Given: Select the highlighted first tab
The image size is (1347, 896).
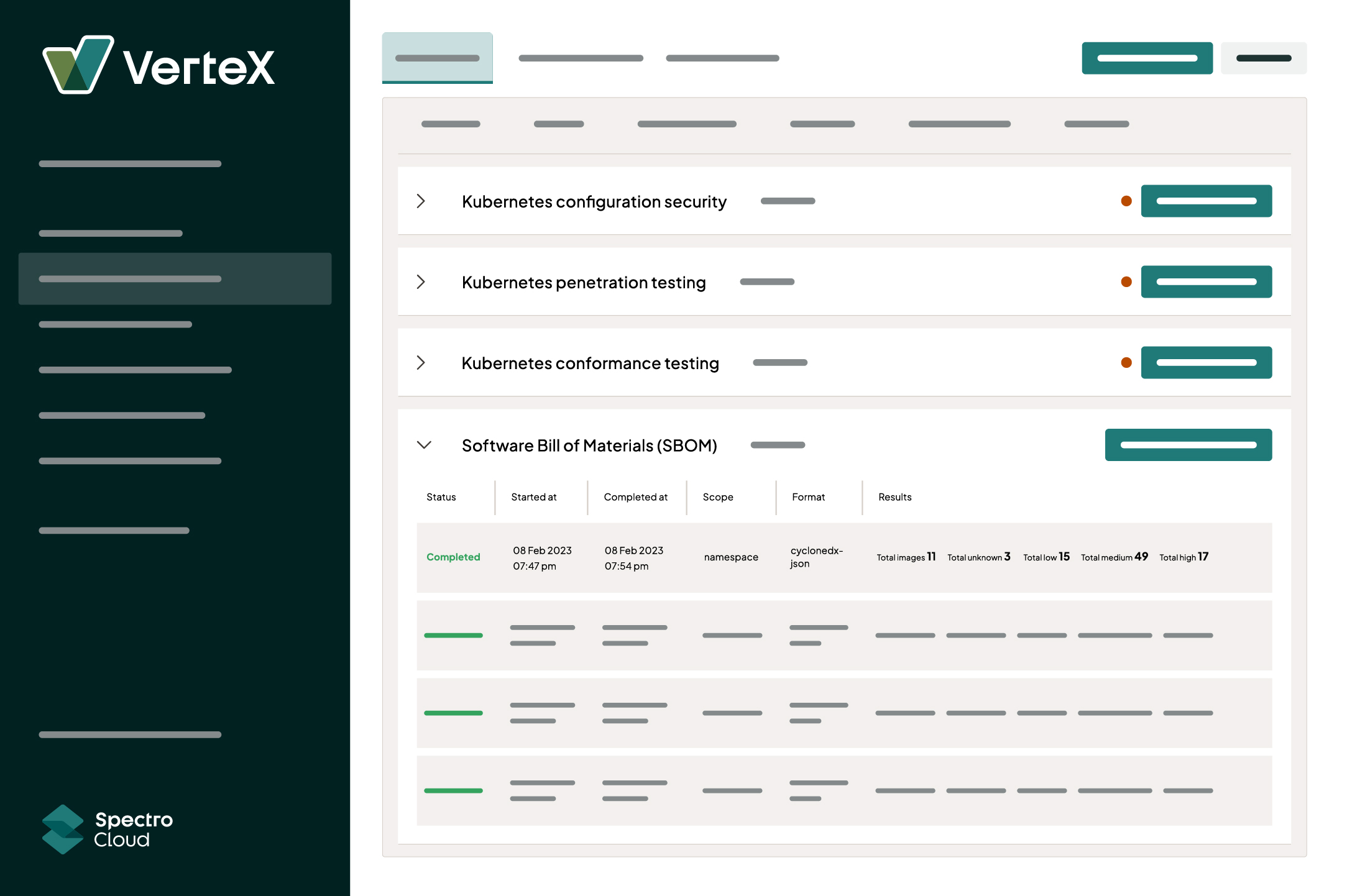Looking at the screenshot, I should coord(437,58).
